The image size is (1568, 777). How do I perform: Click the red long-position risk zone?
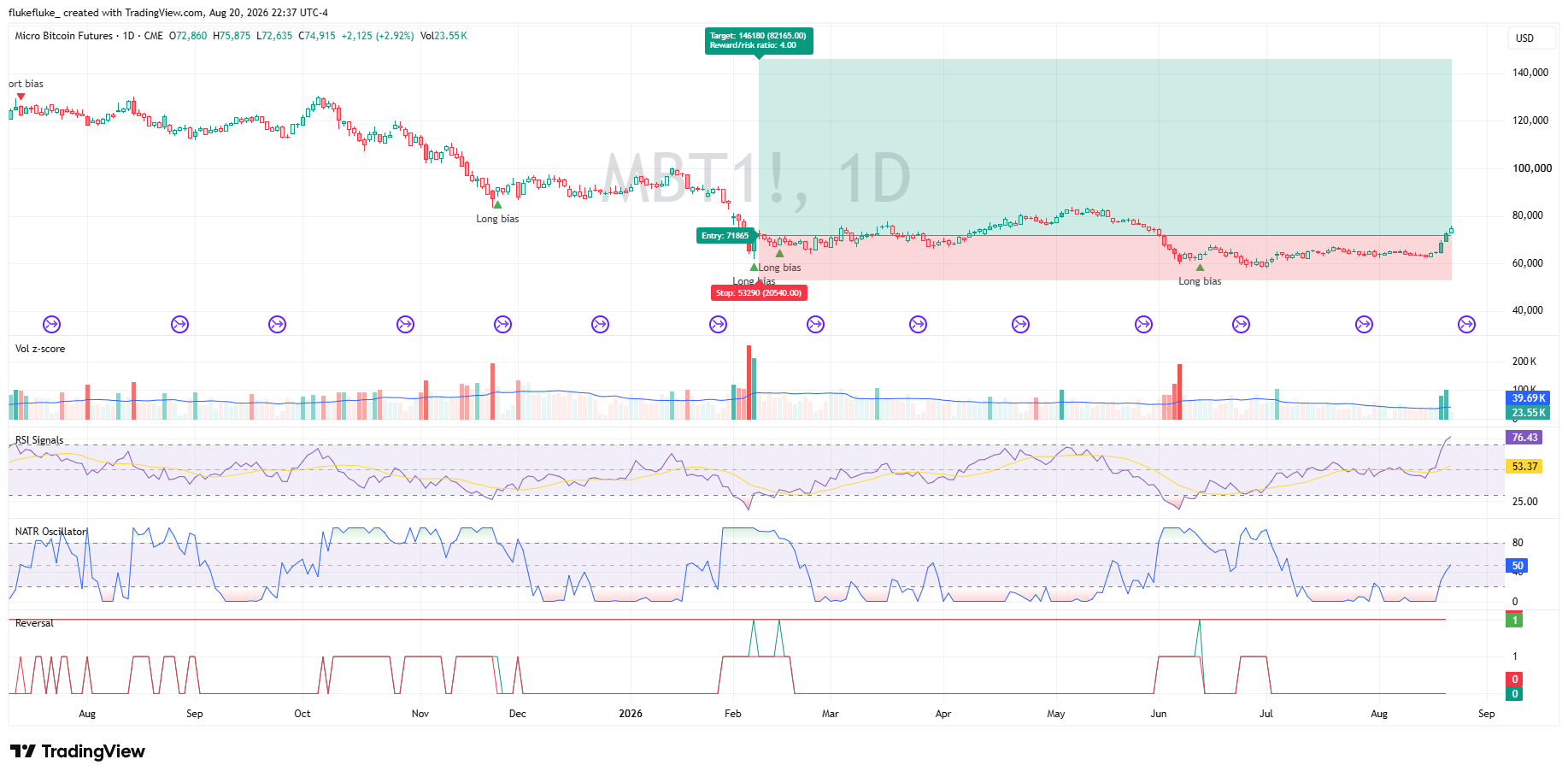(1105, 258)
